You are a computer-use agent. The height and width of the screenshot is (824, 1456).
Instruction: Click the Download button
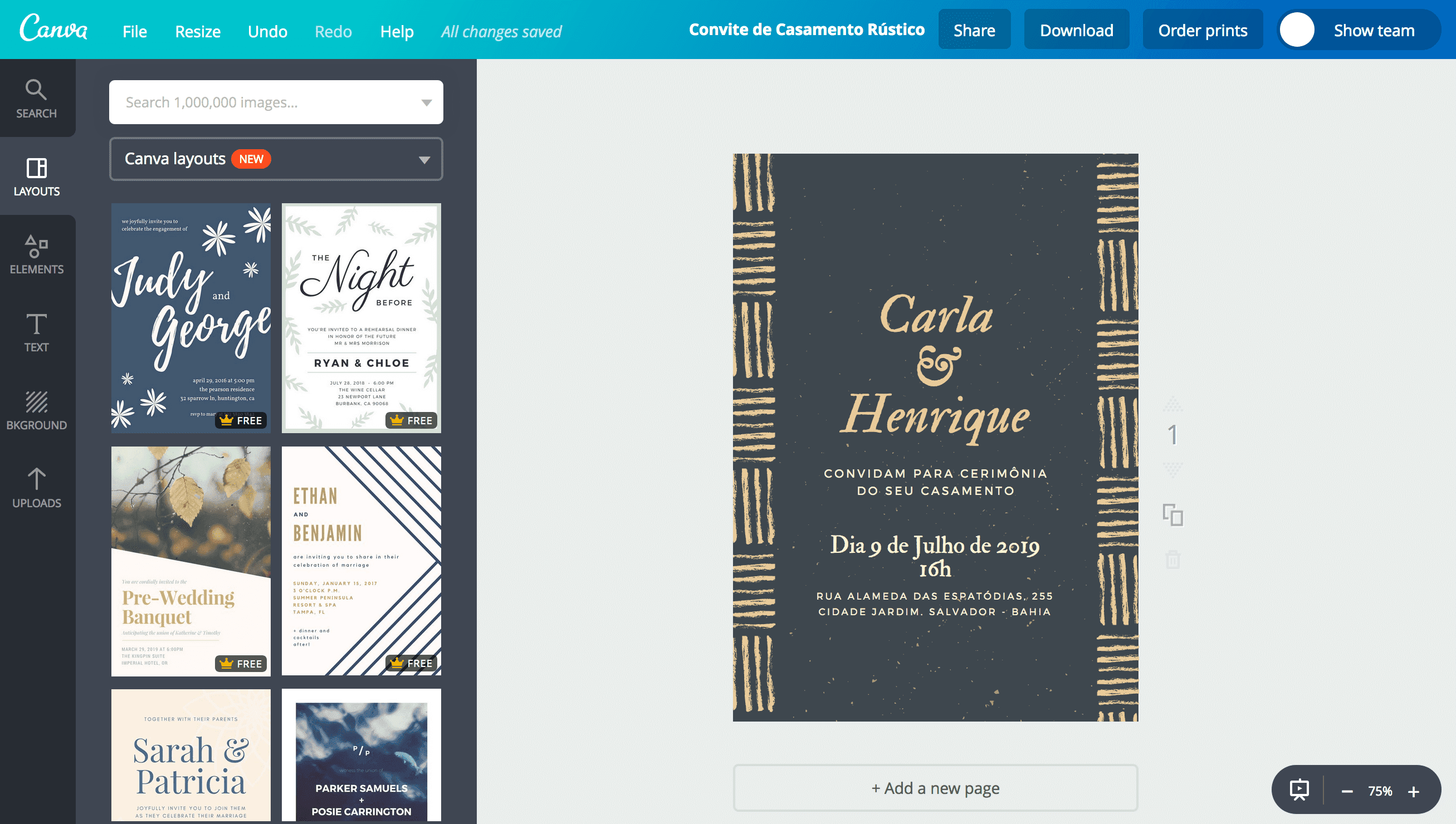click(x=1077, y=30)
